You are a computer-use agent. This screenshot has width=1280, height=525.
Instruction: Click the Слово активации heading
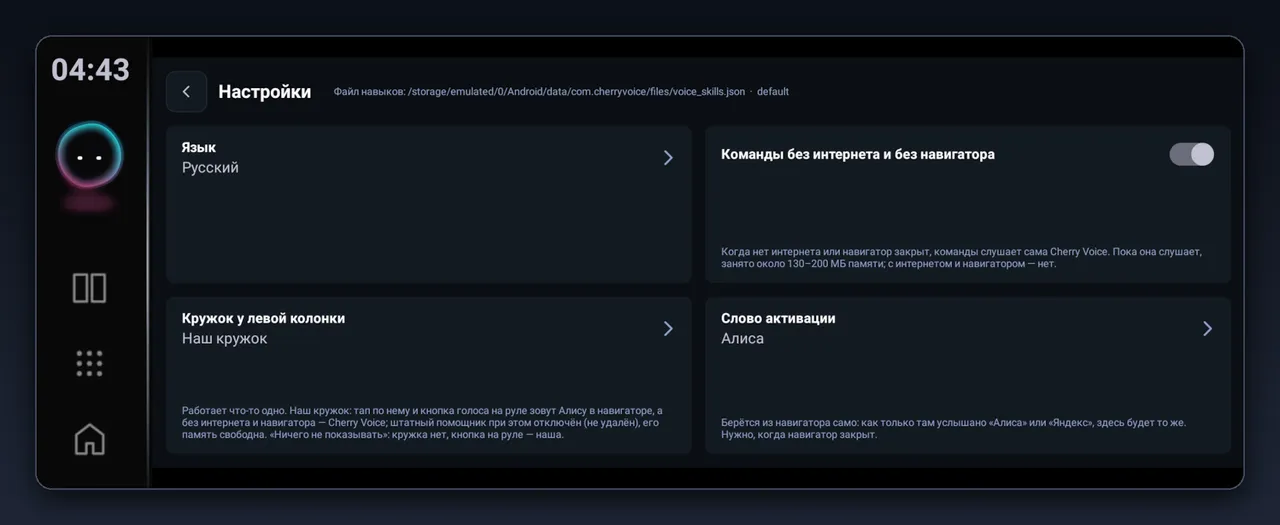[778, 318]
